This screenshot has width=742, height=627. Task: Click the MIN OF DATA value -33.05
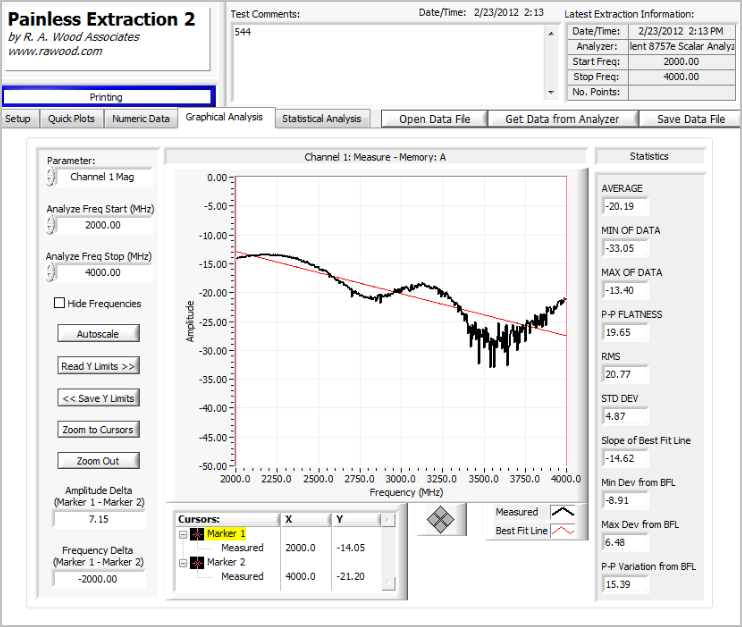pos(625,248)
